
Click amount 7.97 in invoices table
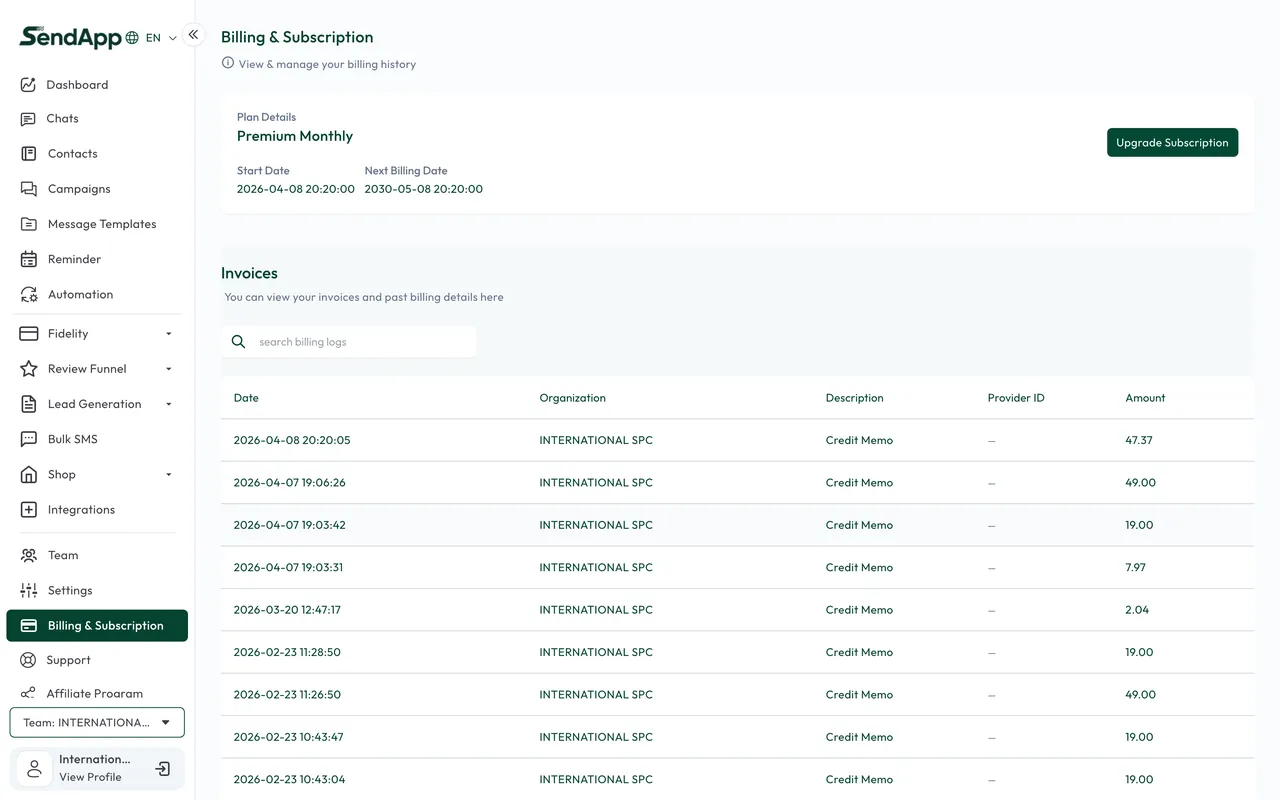click(1135, 567)
